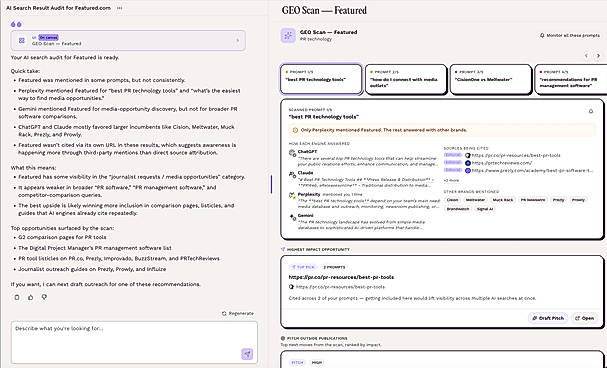The height and width of the screenshot is (368, 607).
Task: Click the PR Newswire brand chip
Action: click(x=533, y=200)
